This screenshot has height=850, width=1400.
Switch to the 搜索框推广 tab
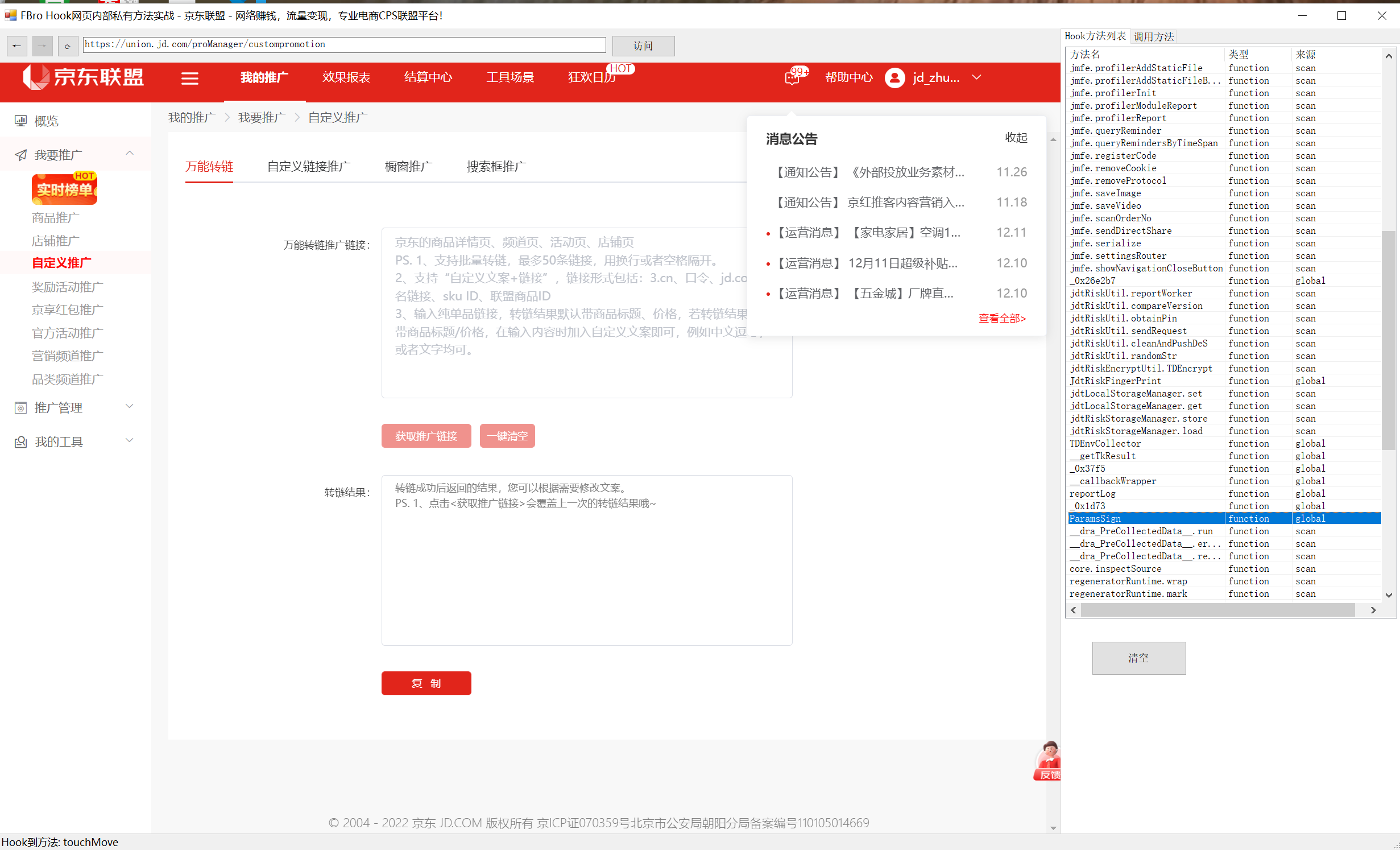[496, 167]
